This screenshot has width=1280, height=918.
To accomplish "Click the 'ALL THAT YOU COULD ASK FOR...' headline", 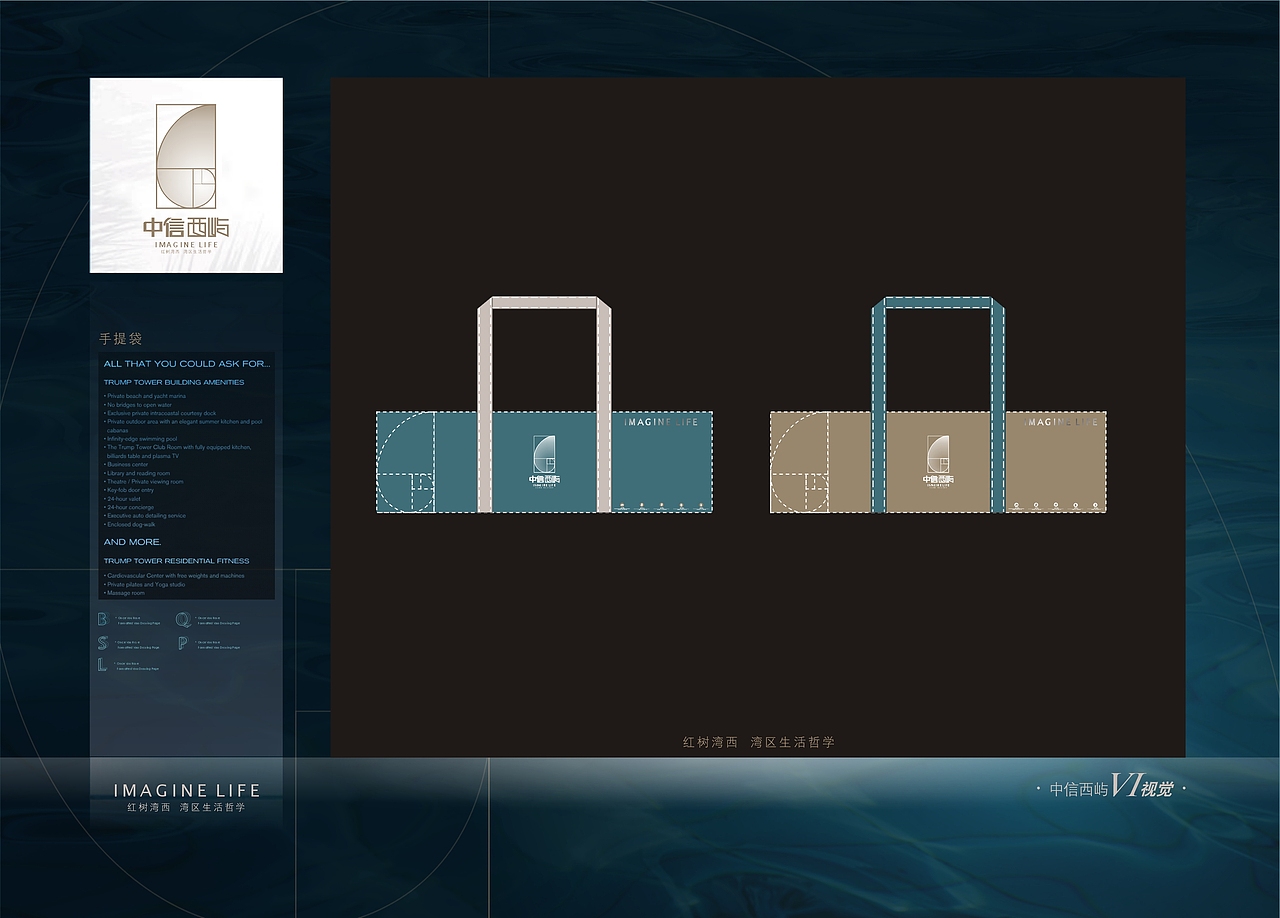I will coord(187,364).
